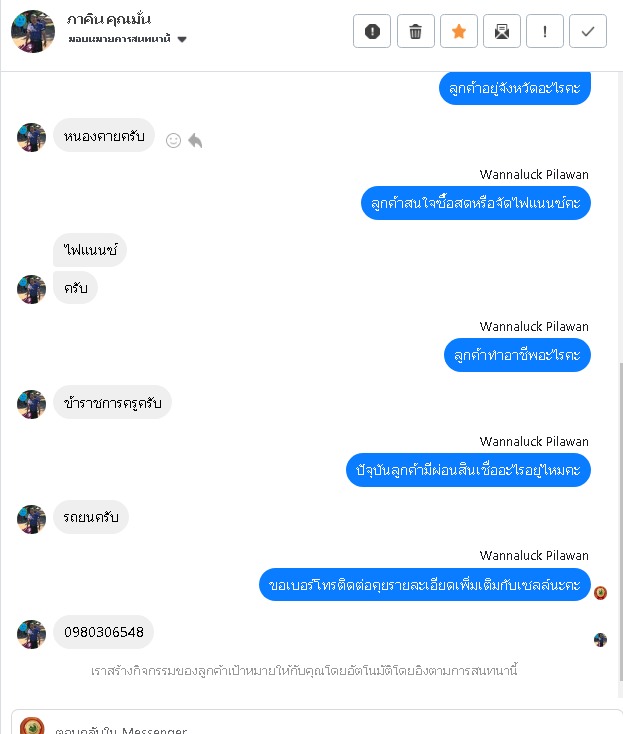Click customer seen avatar near phone number
This screenshot has height=734, width=623.
[x=601, y=639]
